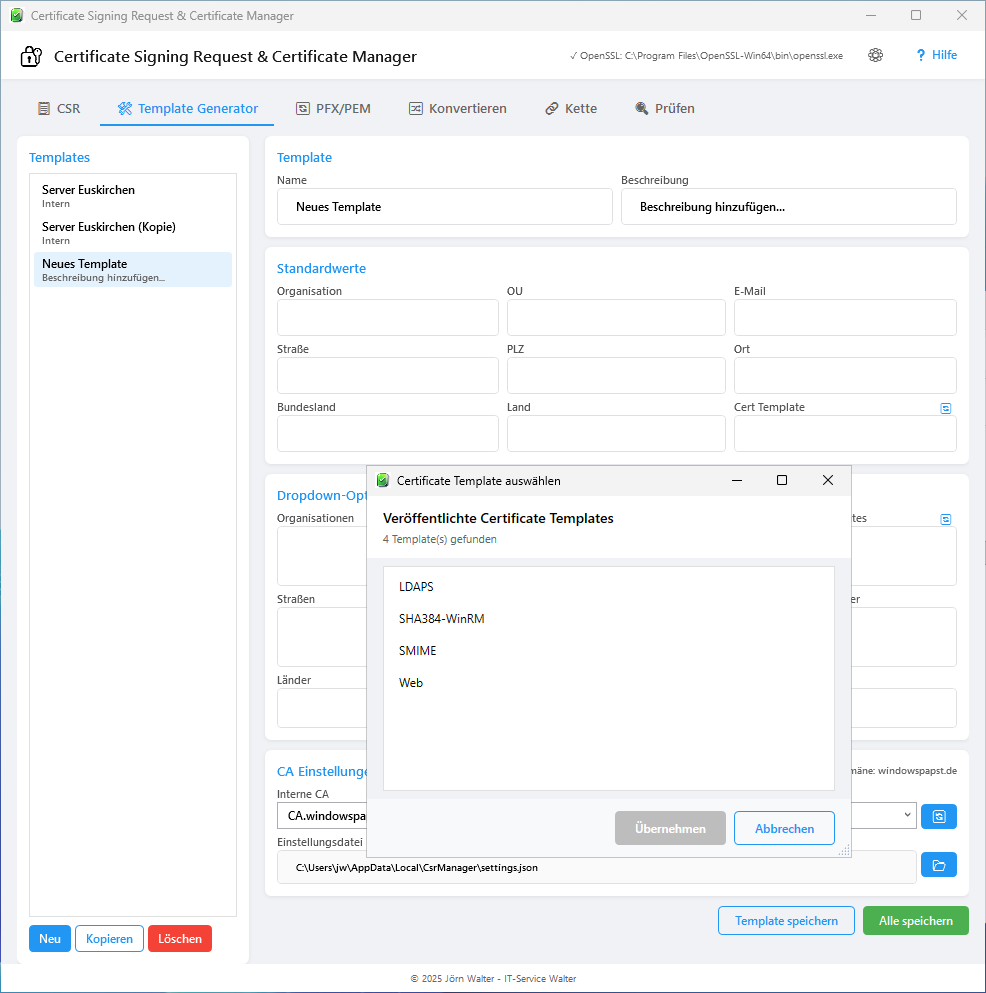Click Abbrechen in the Certificate Template dialog
This screenshot has width=986, height=993.
[x=784, y=828]
